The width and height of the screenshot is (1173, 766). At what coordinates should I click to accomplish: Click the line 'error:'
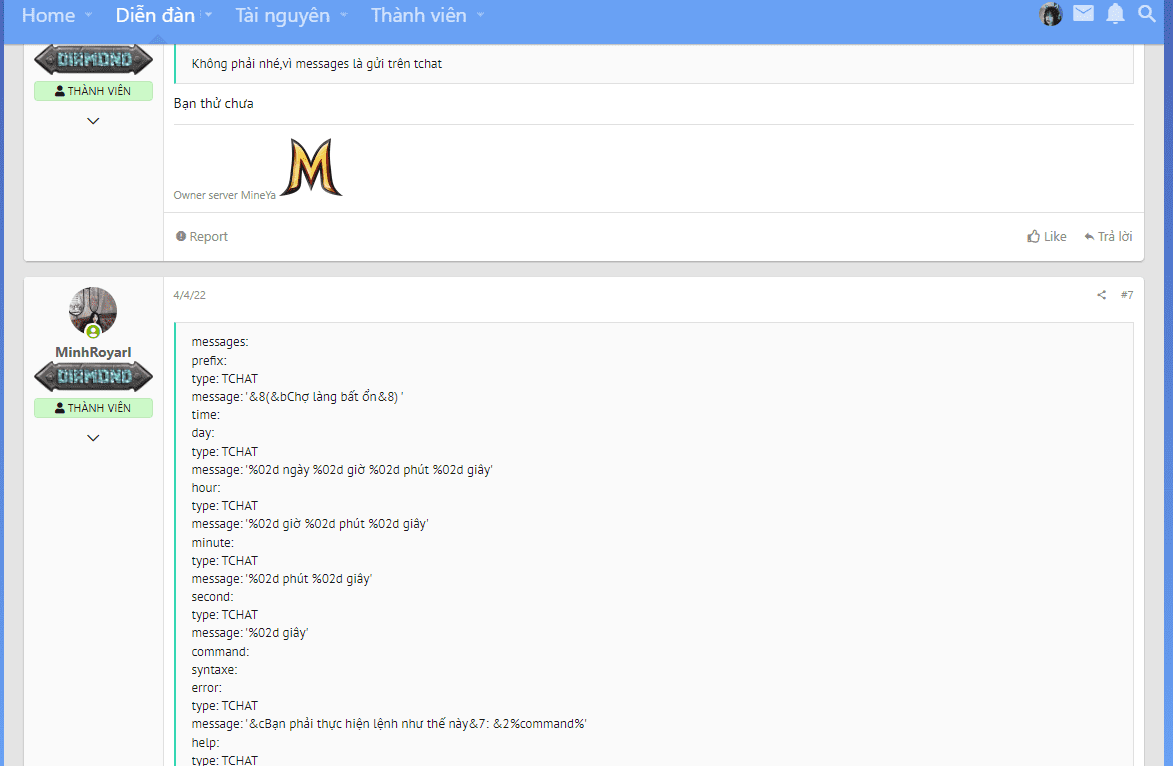point(206,687)
